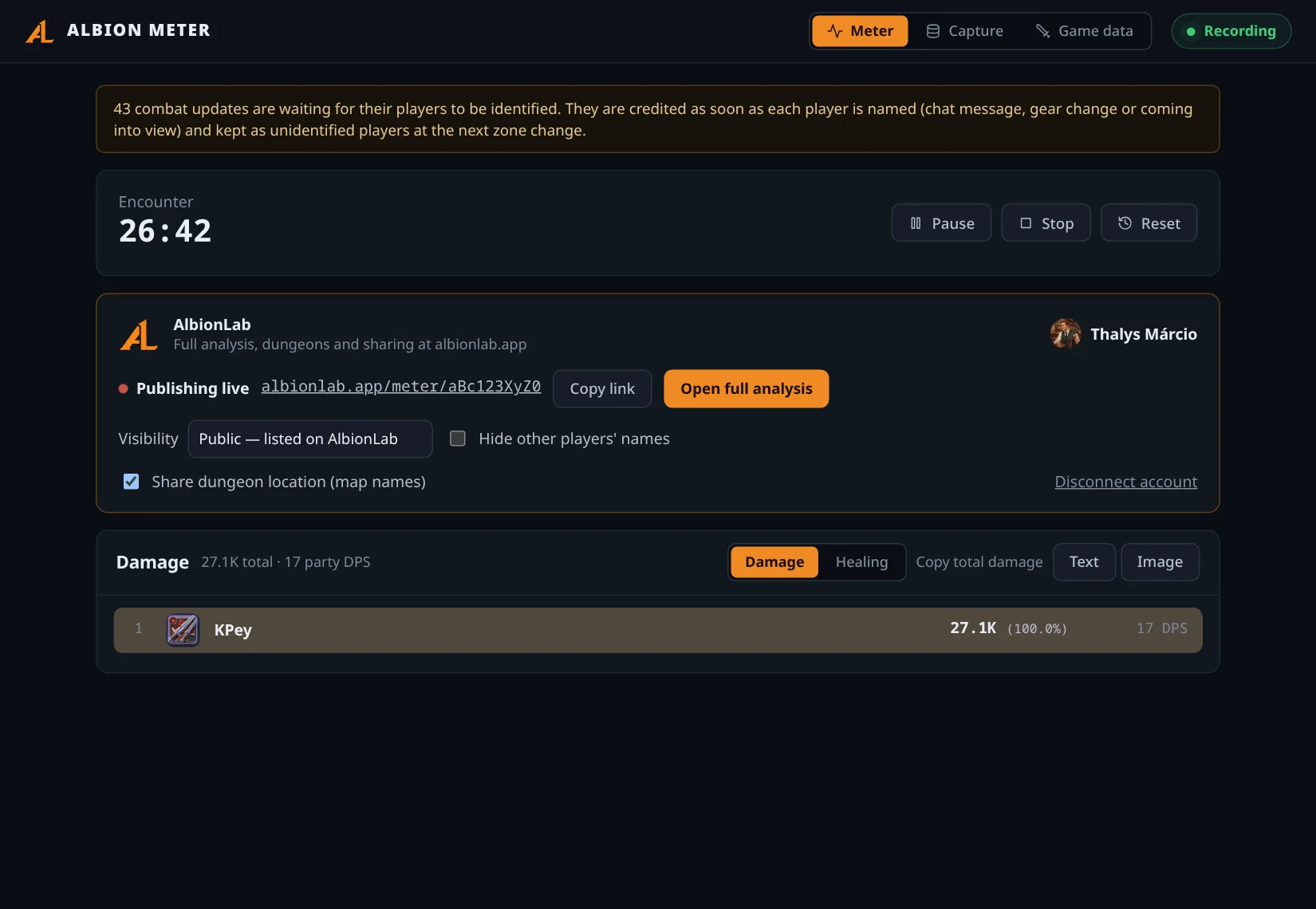The height and width of the screenshot is (909, 1316).
Task: Click Thalys Márcio's avatar picture
Action: click(x=1066, y=334)
